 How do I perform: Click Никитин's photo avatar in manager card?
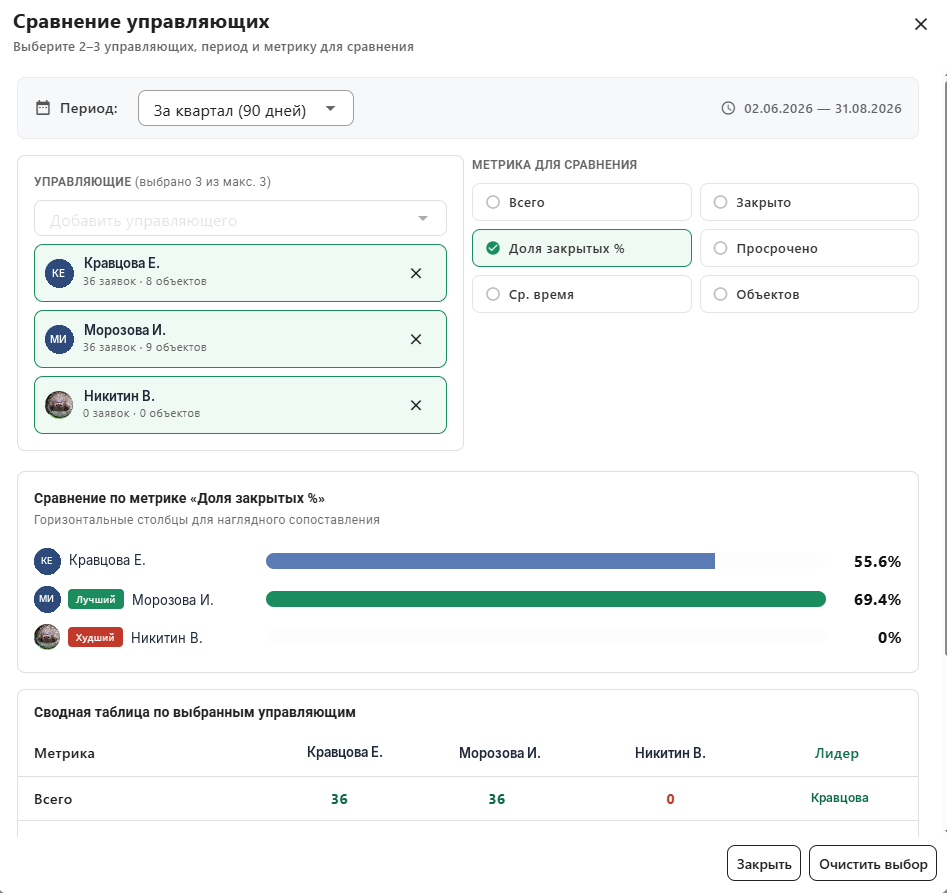(x=59, y=405)
